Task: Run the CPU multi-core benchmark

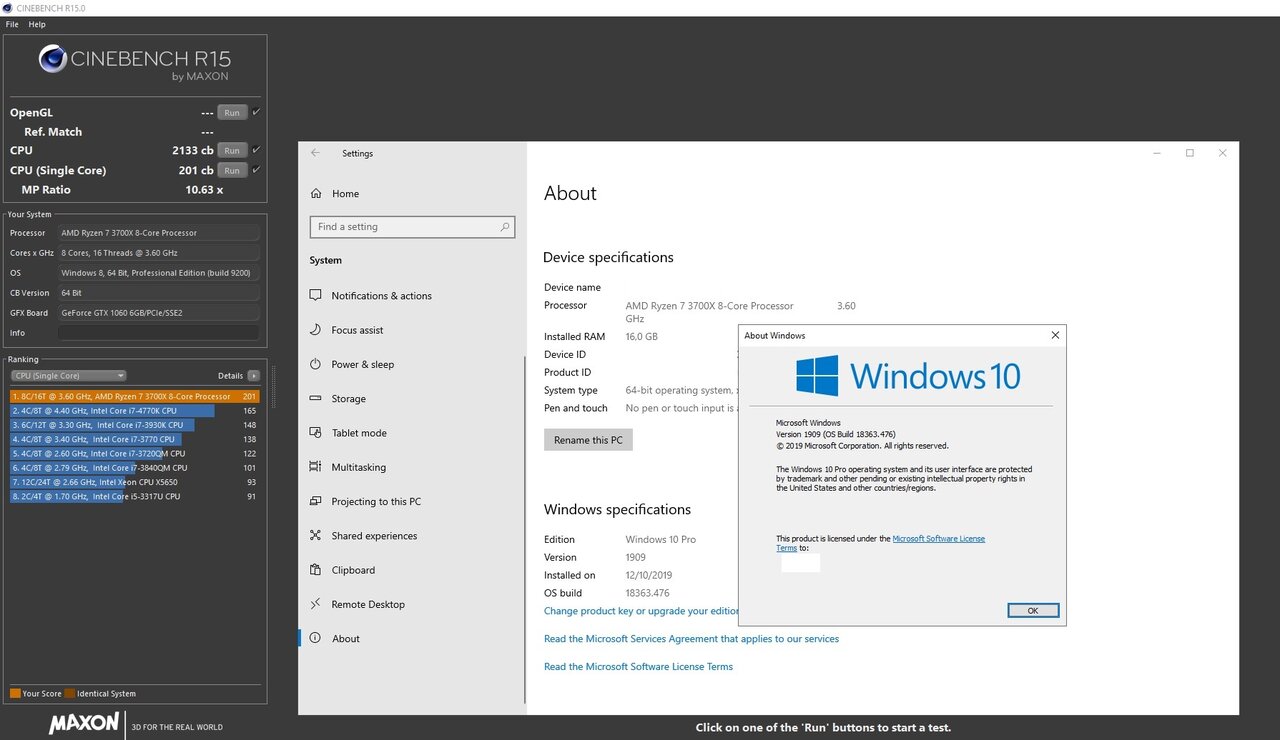Action: pos(232,151)
